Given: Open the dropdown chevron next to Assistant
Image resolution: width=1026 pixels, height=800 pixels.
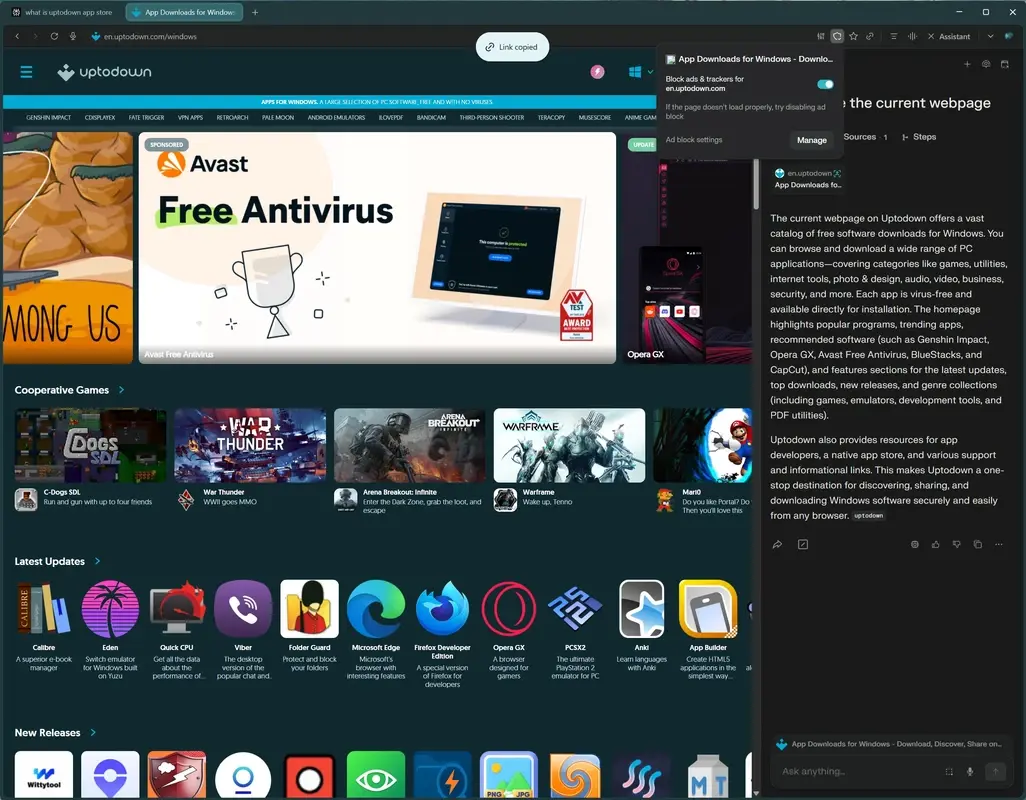Looking at the screenshot, I should pos(990,36).
